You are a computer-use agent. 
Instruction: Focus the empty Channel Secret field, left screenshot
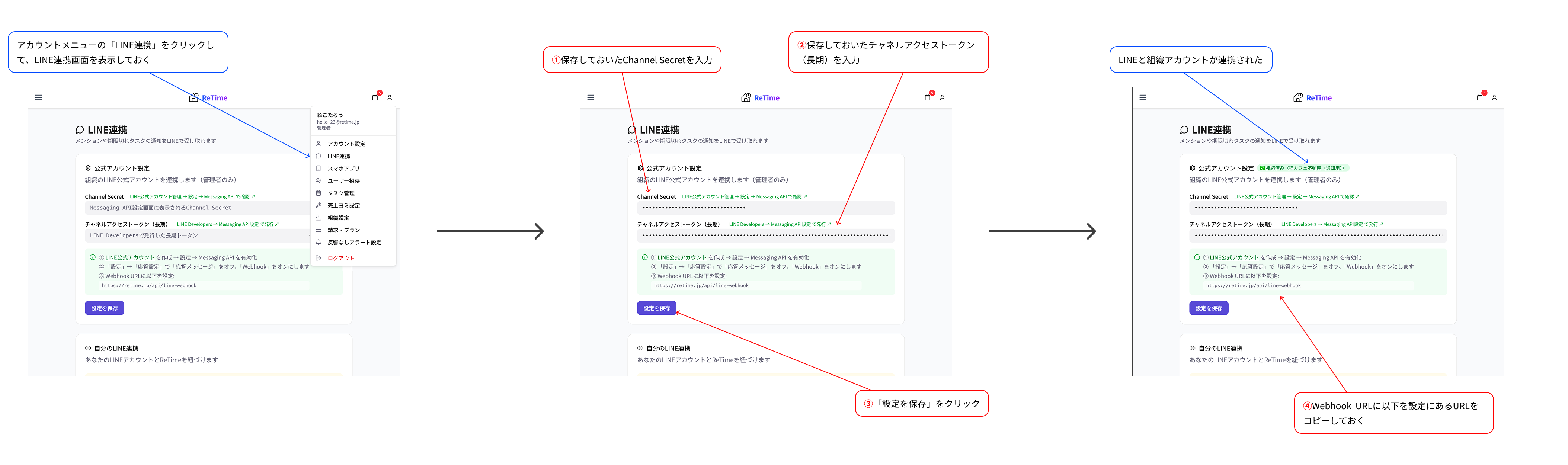198,208
